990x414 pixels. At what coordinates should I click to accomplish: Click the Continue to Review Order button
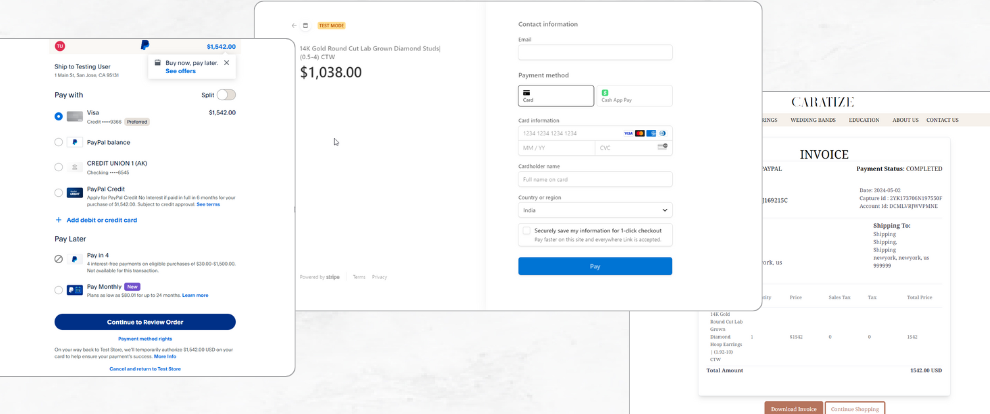[x=145, y=322]
